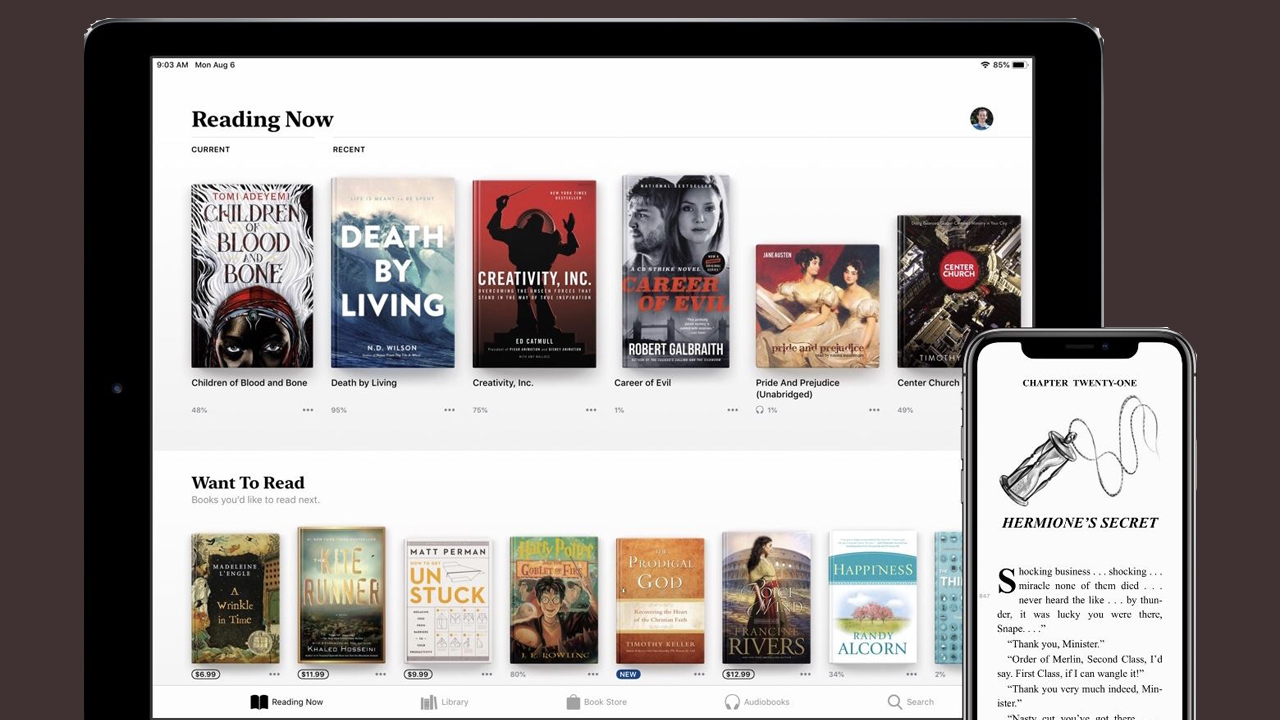The height and width of the screenshot is (720, 1280).
Task: Click the 'Career of Evil' title text
Action: click(x=642, y=383)
